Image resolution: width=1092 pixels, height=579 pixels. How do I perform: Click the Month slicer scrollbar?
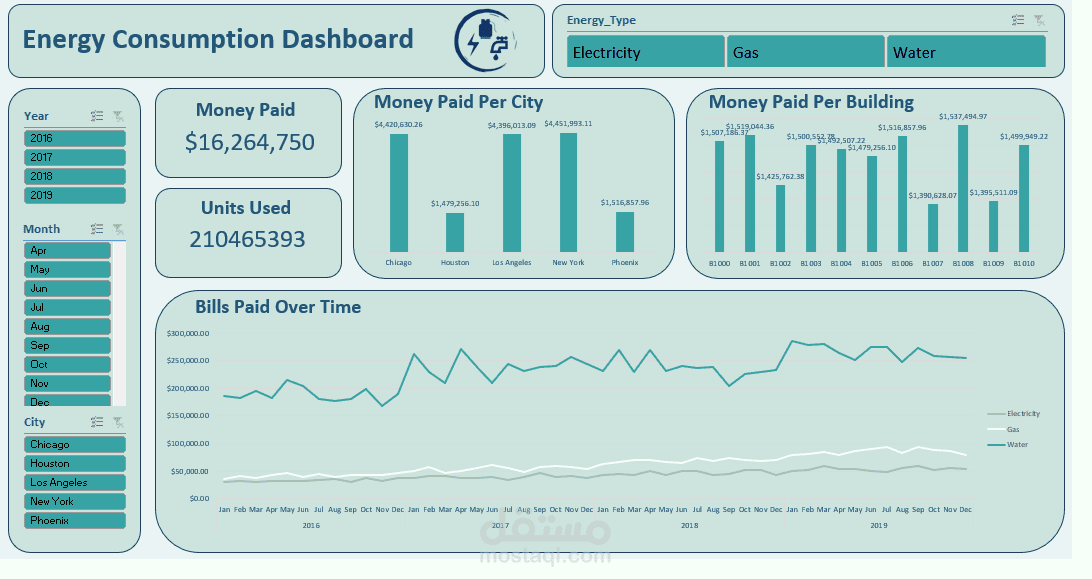point(119,324)
